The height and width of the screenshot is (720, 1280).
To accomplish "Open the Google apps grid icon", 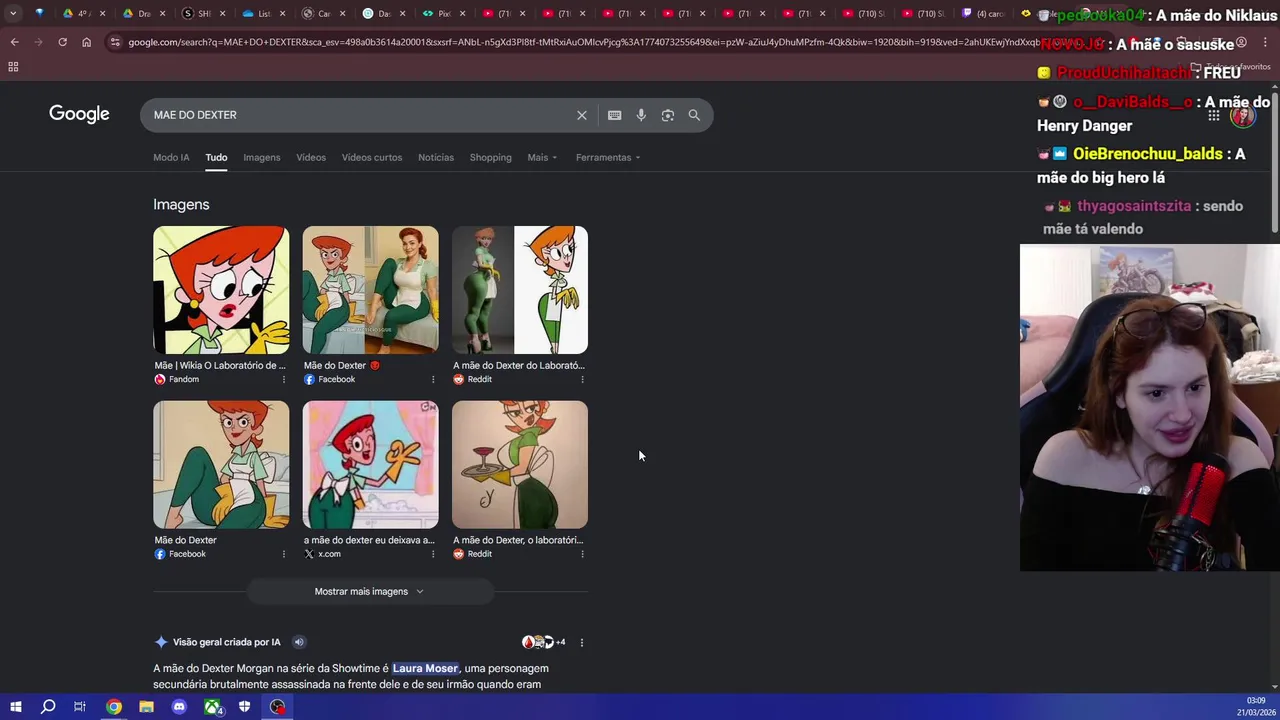I will pos(1213,115).
